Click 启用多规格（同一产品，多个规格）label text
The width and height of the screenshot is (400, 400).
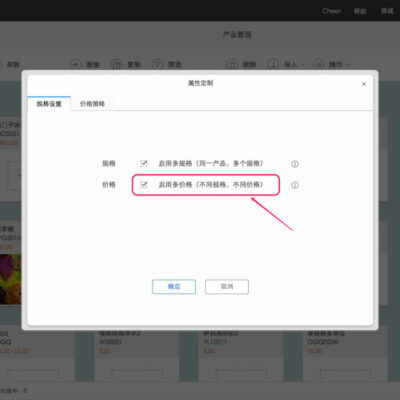(x=211, y=163)
